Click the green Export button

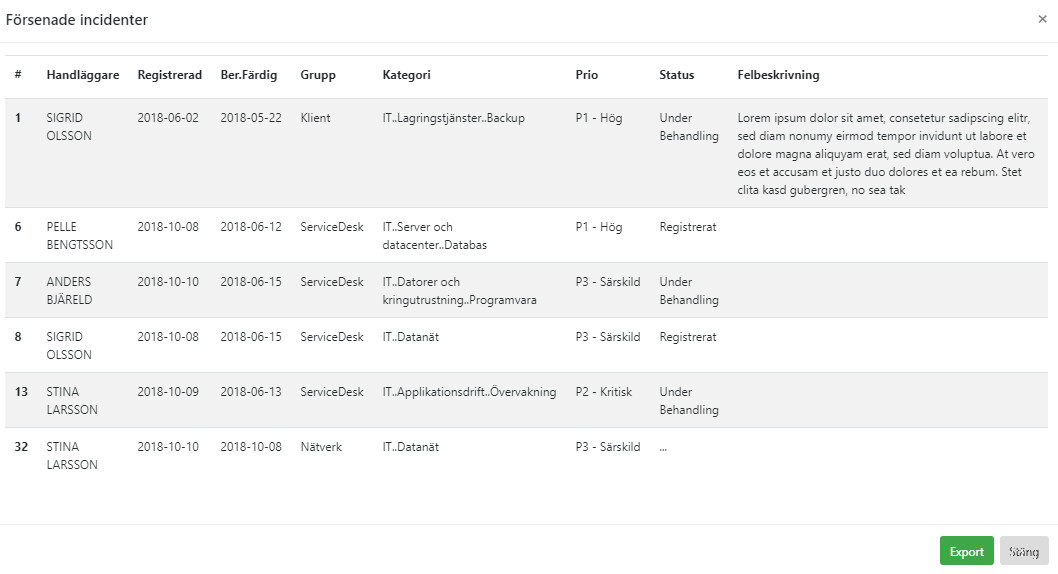pyautogui.click(x=966, y=551)
